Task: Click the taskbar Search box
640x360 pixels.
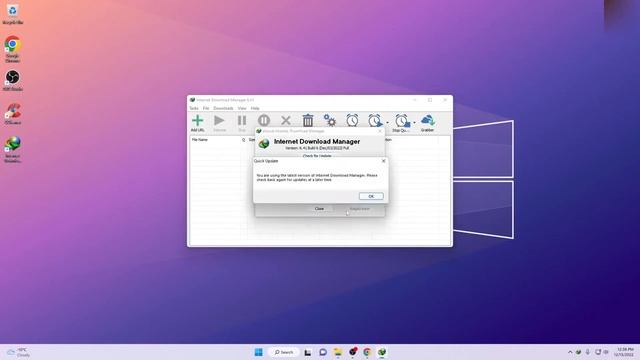Action: tap(284, 352)
